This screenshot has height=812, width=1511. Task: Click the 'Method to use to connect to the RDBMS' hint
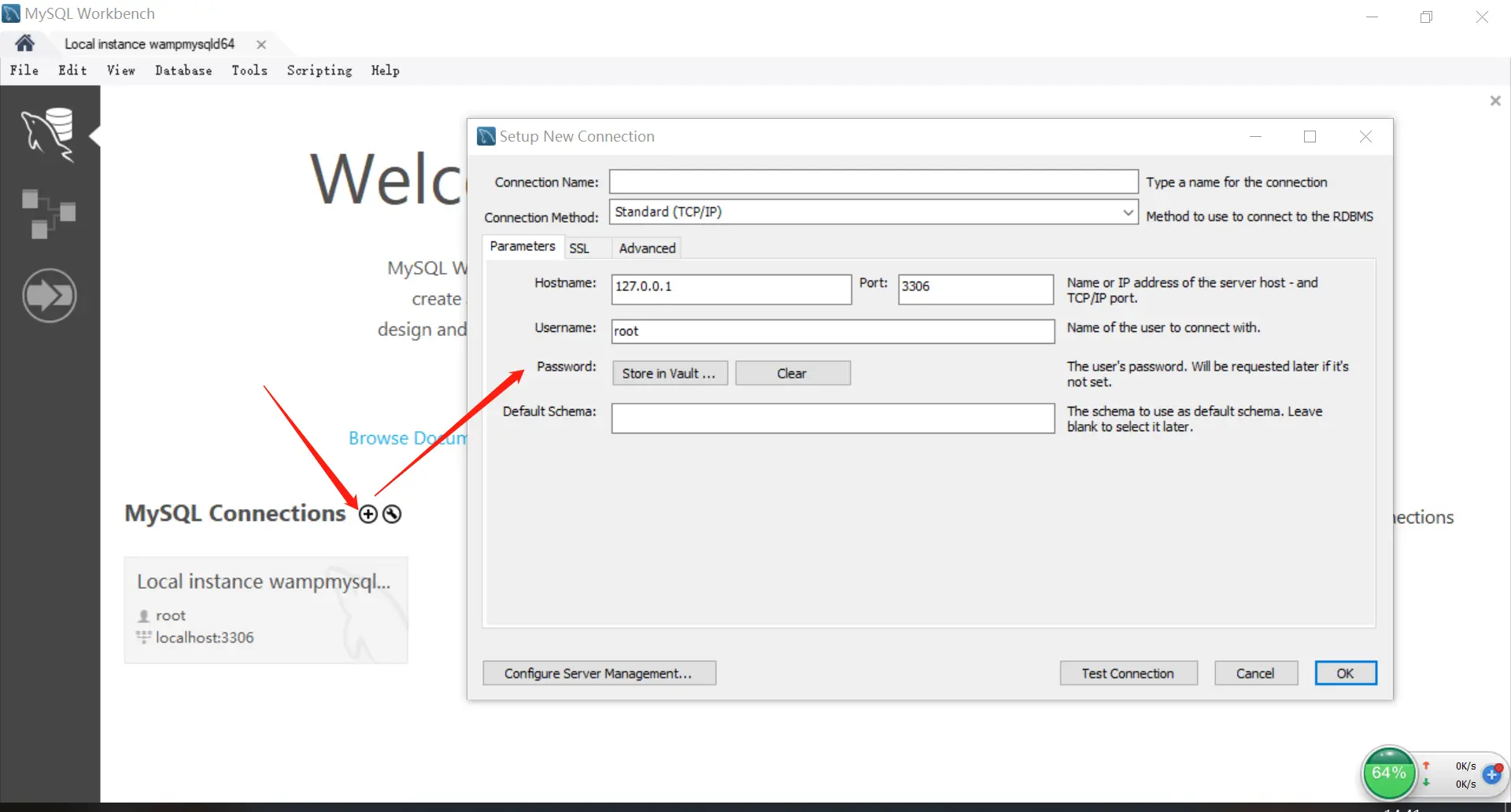click(x=1259, y=216)
